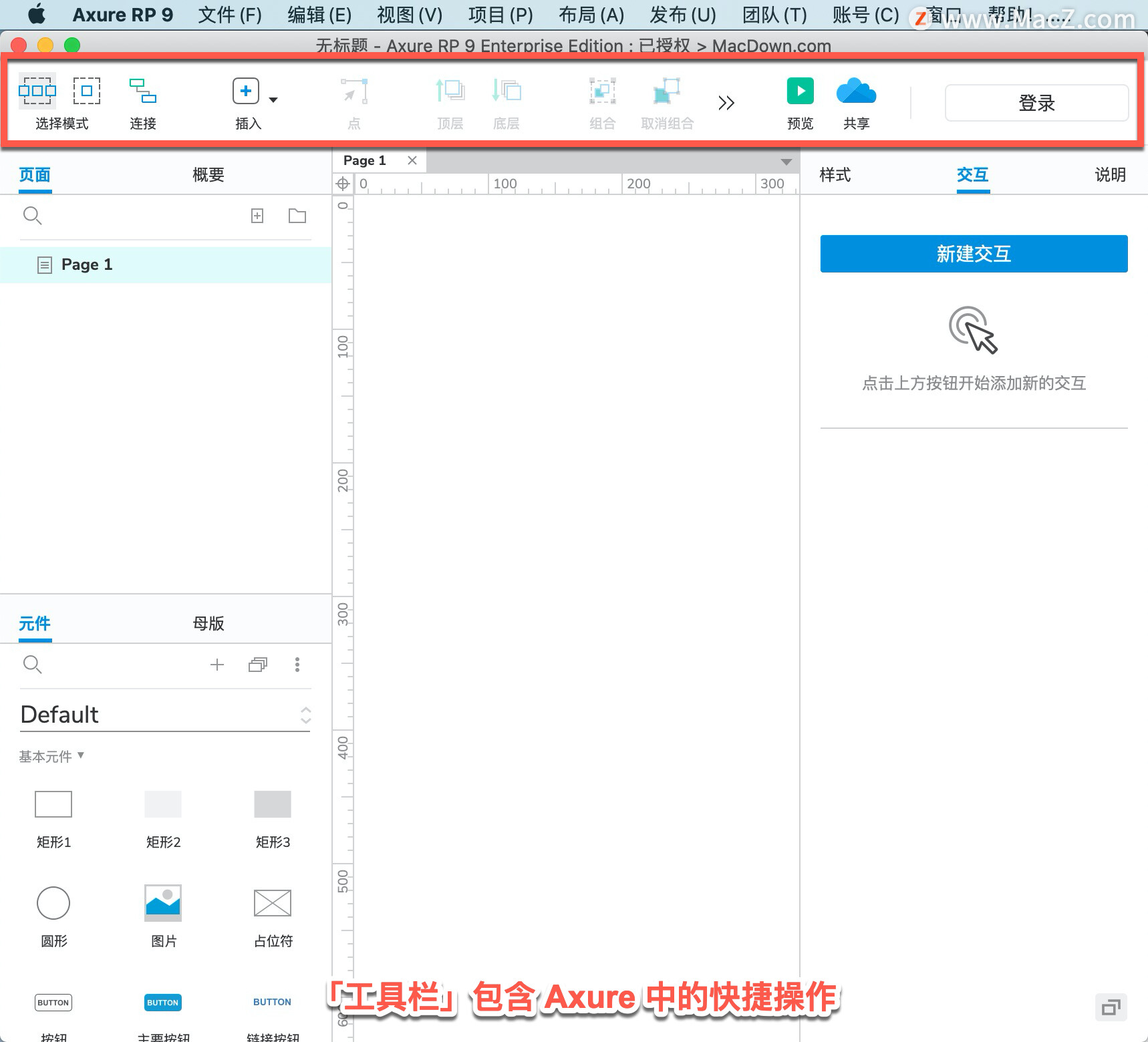
Task: Click the search icon in widgets panel
Action: coord(33,665)
